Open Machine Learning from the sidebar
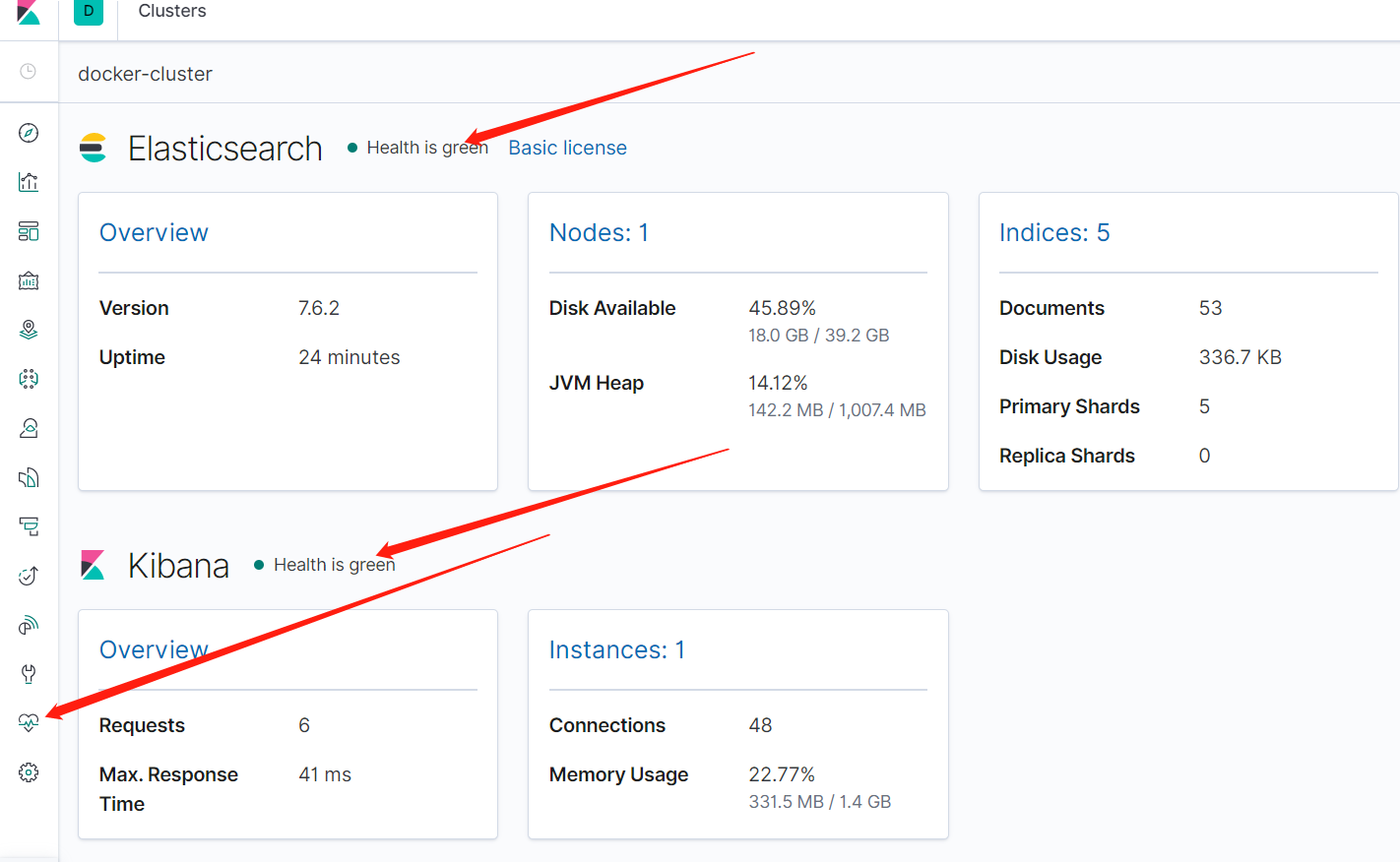This screenshot has width=1400, height=862. (x=29, y=379)
